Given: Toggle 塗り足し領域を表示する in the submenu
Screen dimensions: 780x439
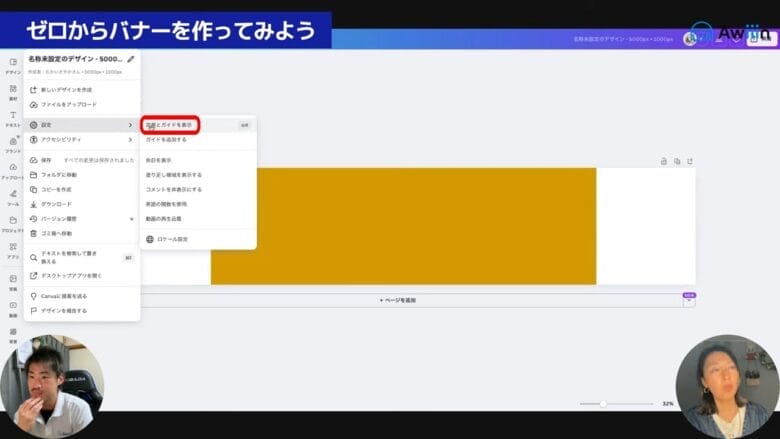Looking at the screenshot, I should click(x=198, y=175).
